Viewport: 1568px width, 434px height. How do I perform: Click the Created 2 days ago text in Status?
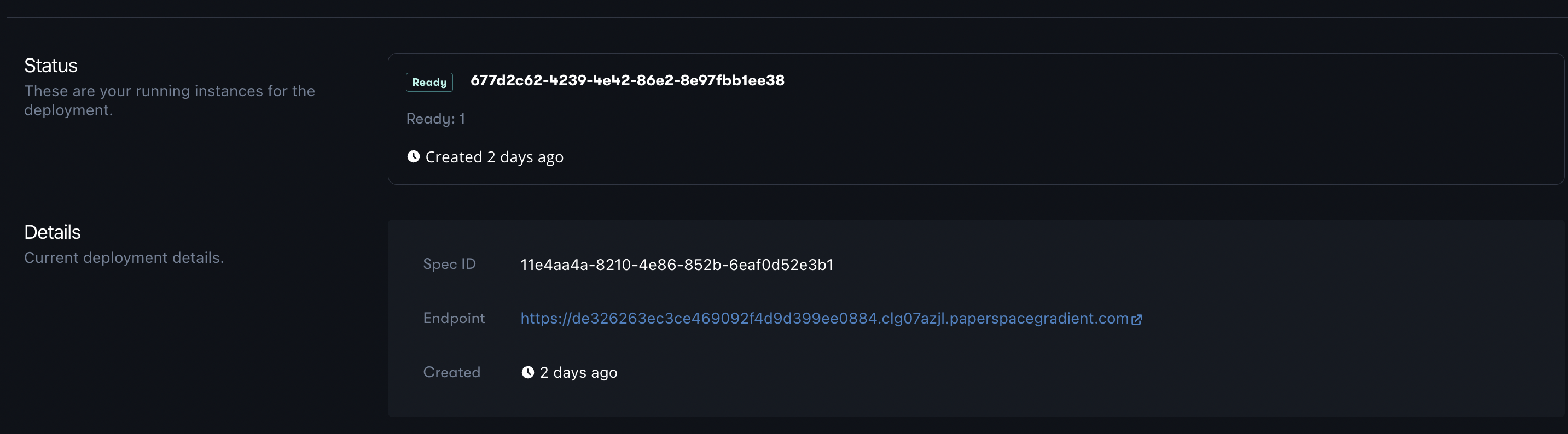pyautogui.click(x=494, y=157)
